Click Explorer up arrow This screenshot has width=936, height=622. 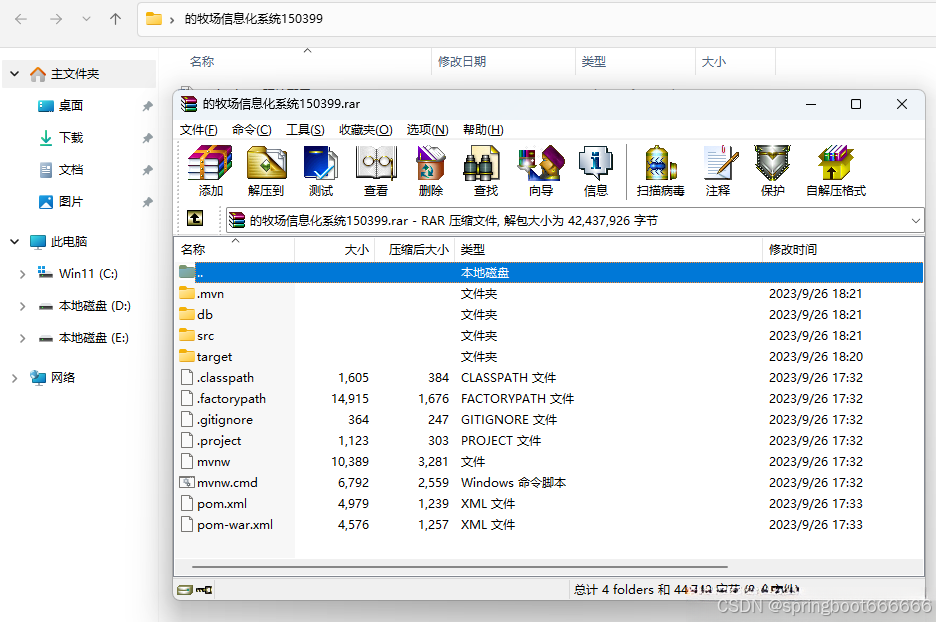[115, 19]
